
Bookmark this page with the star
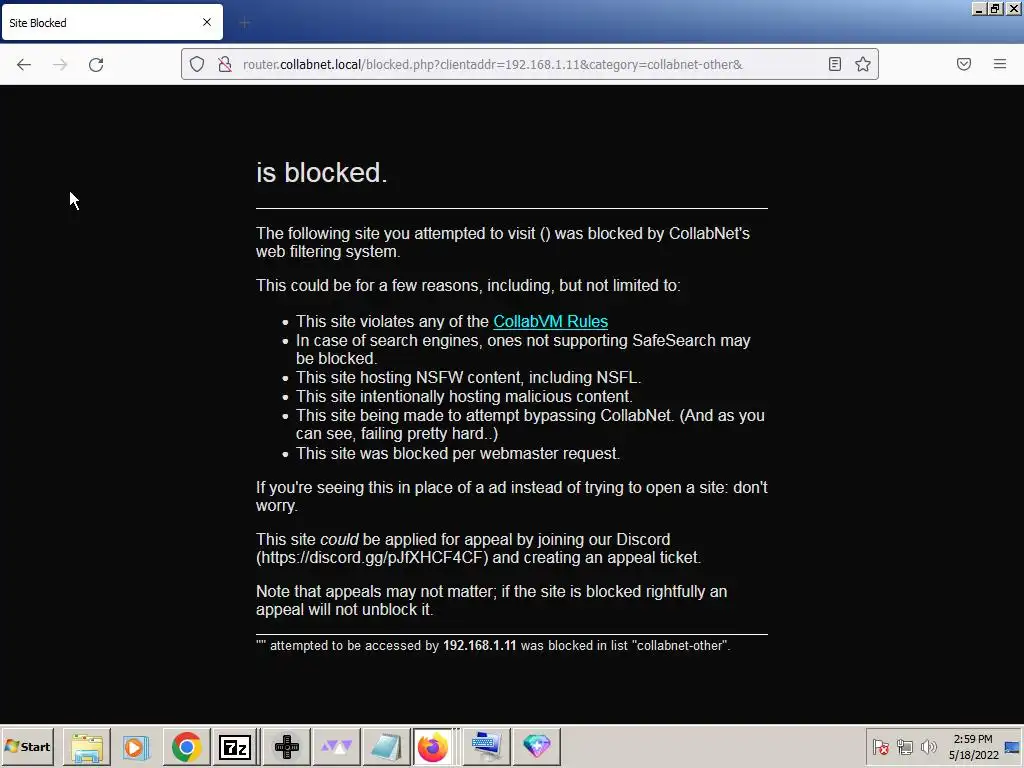click(x=863, y=64)
